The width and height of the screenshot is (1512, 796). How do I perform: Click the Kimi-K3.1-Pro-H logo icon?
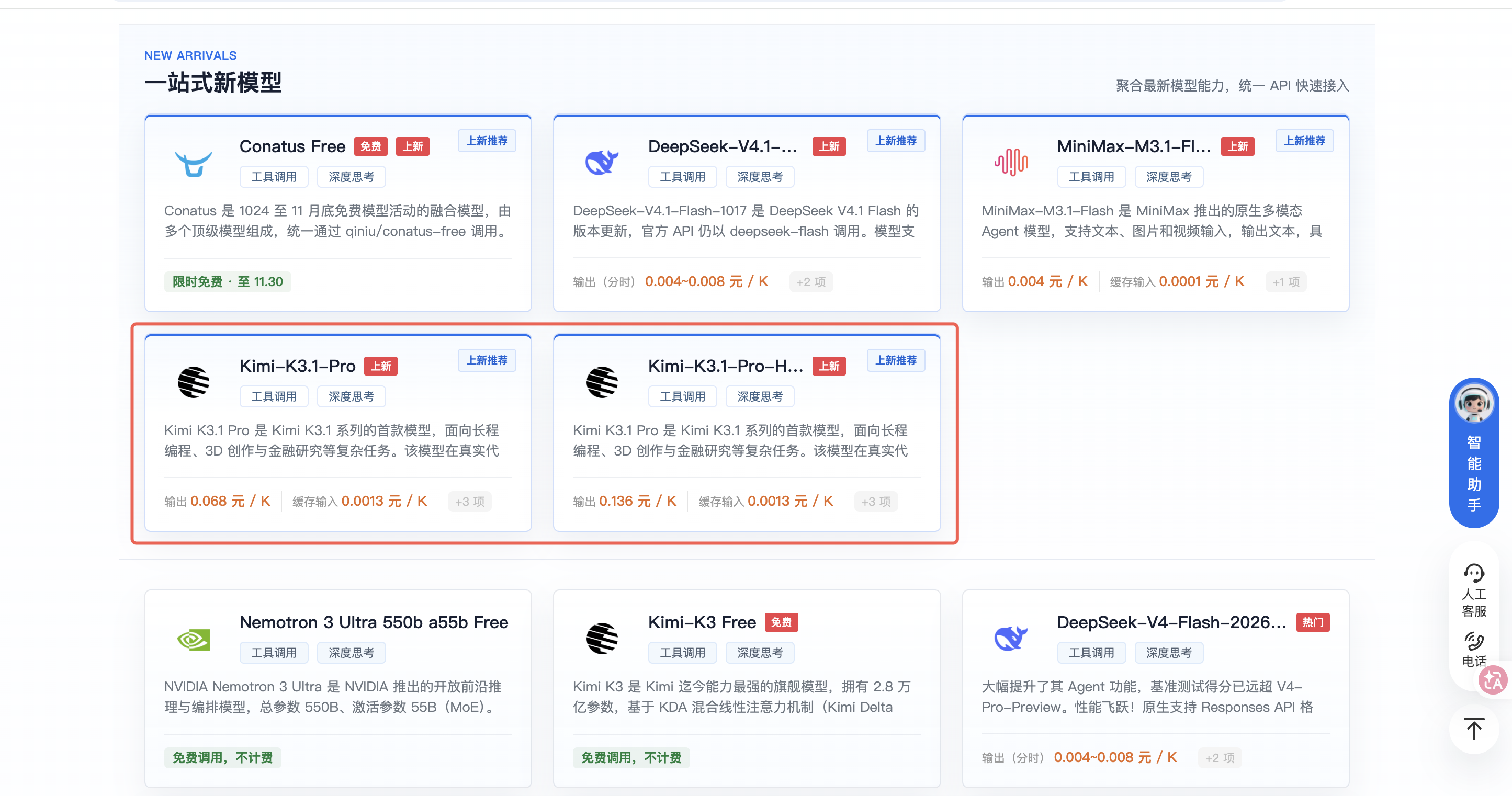[x=602, y=382]
